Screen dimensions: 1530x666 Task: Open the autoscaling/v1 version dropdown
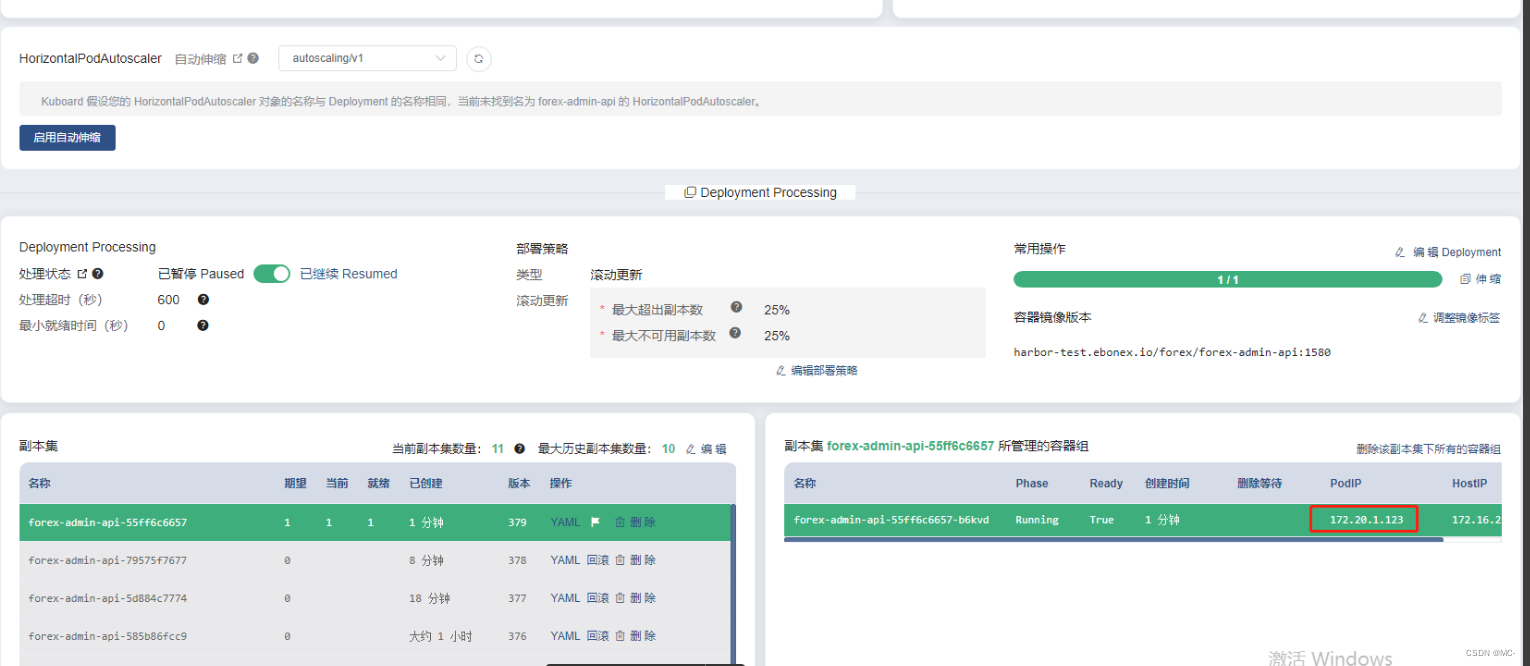tap(367, 58)
